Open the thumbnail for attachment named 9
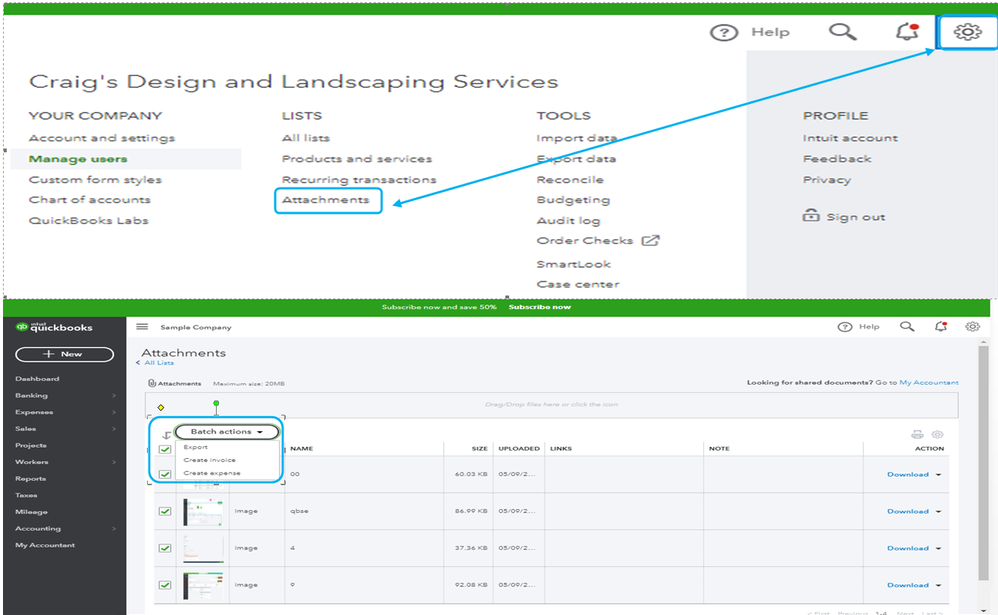This screenshot has width=998, height=615. tap(203, 585)
